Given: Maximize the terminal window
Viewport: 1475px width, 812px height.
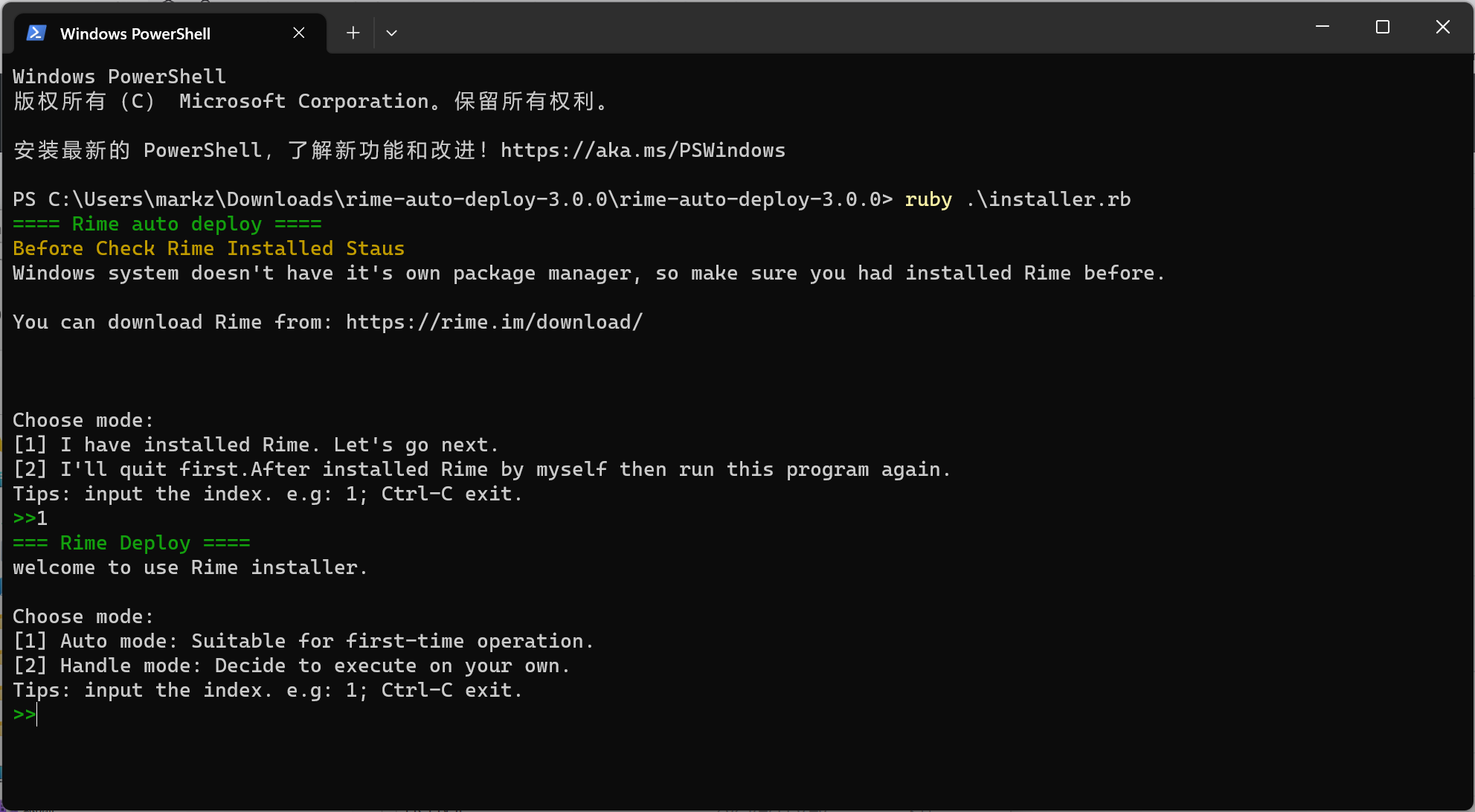Looking at the screenshot, I should tap(1383, 27).
